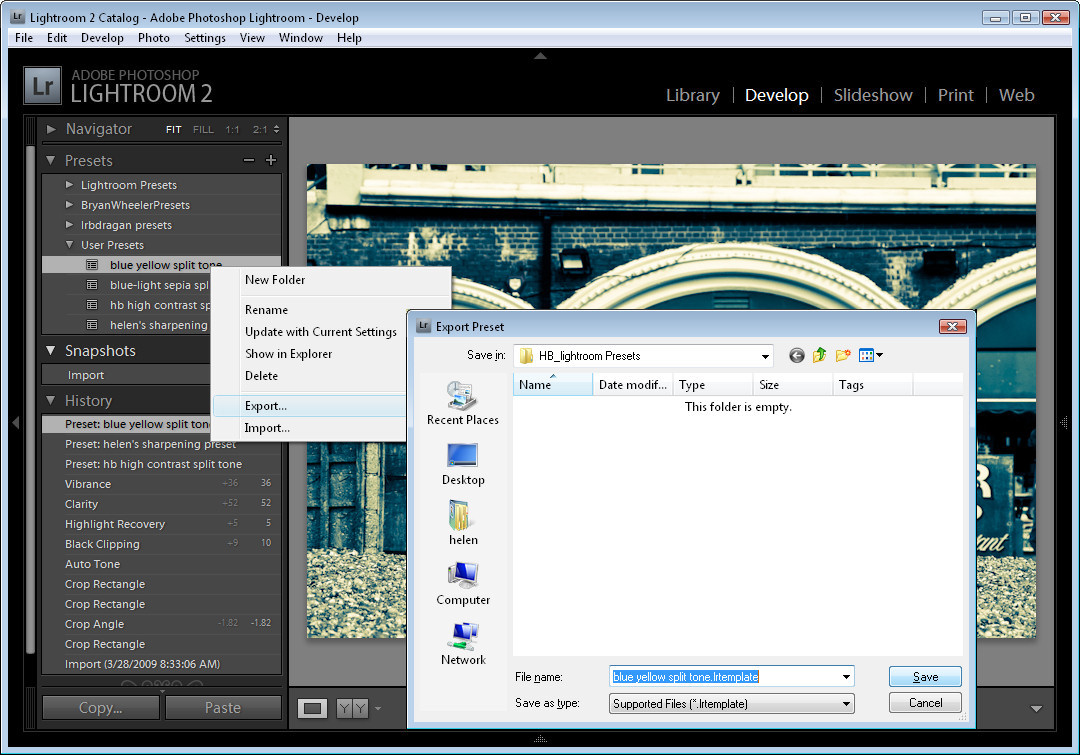The width and height of the screenshot is (1080, 755).
Task: Choose New Folder from context menu
Action: click(275, 280)
